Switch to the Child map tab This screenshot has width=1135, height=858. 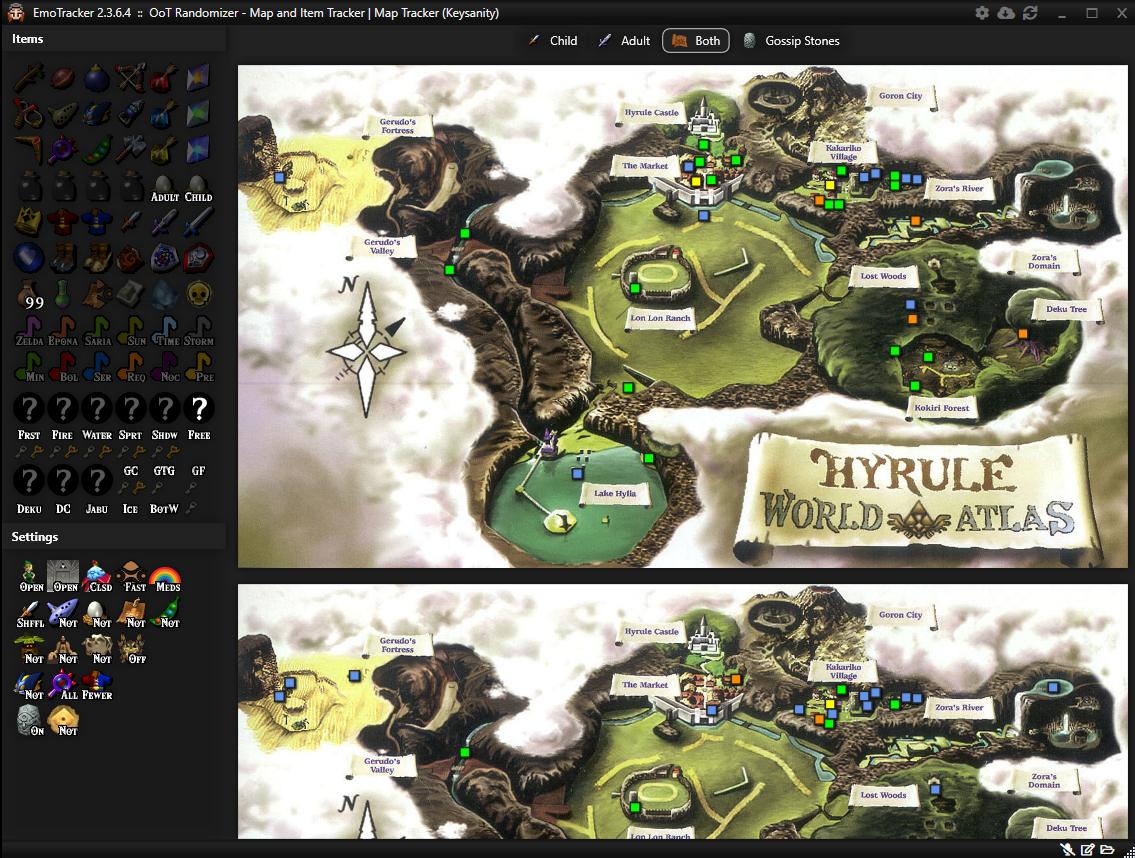(553, 41)
